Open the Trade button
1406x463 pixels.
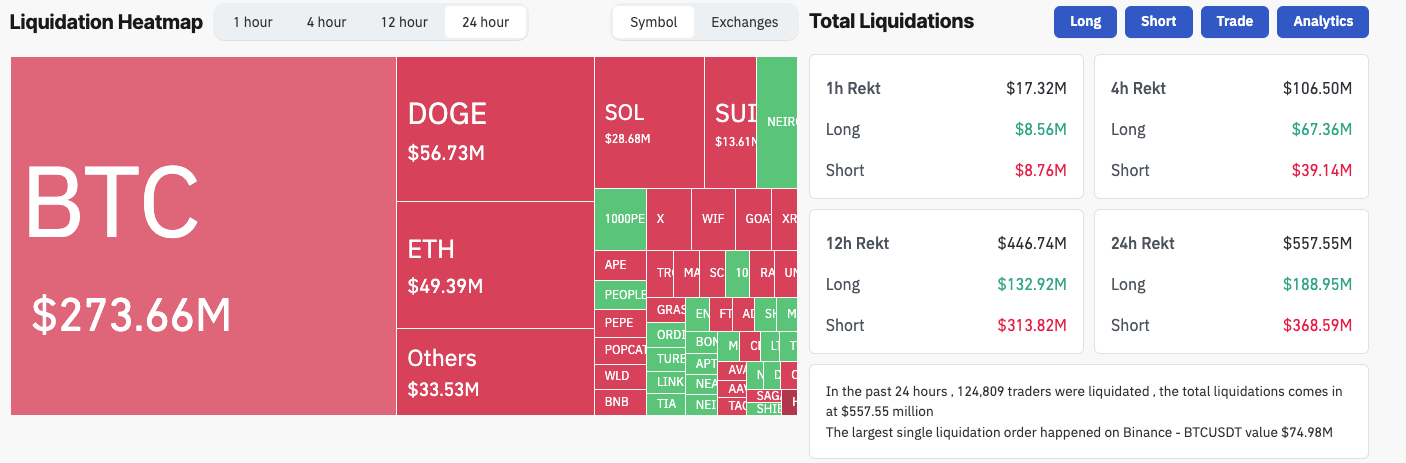[x=1235, y=21]
